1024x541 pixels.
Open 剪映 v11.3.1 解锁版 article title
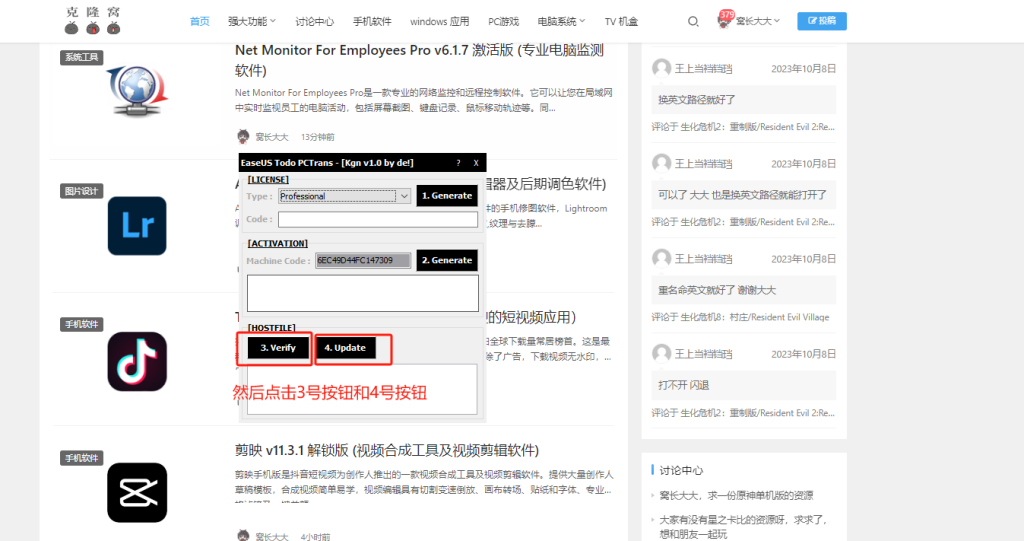pyautogui.click(x=387, y=450)
